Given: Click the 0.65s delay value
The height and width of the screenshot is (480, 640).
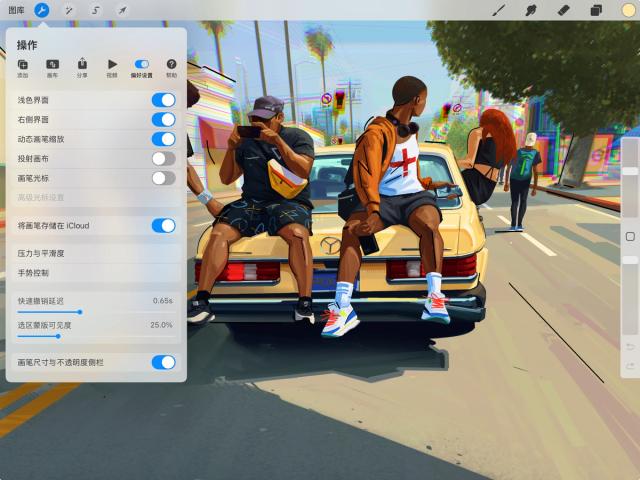Looking at the screenshot, I should pos(163,301).
